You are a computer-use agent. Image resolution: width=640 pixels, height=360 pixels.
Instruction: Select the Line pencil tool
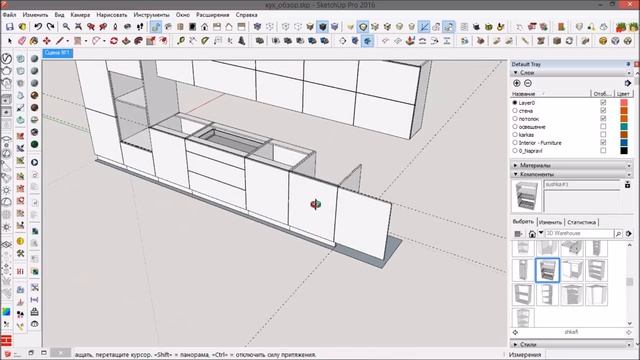click(x=60, y=41)
